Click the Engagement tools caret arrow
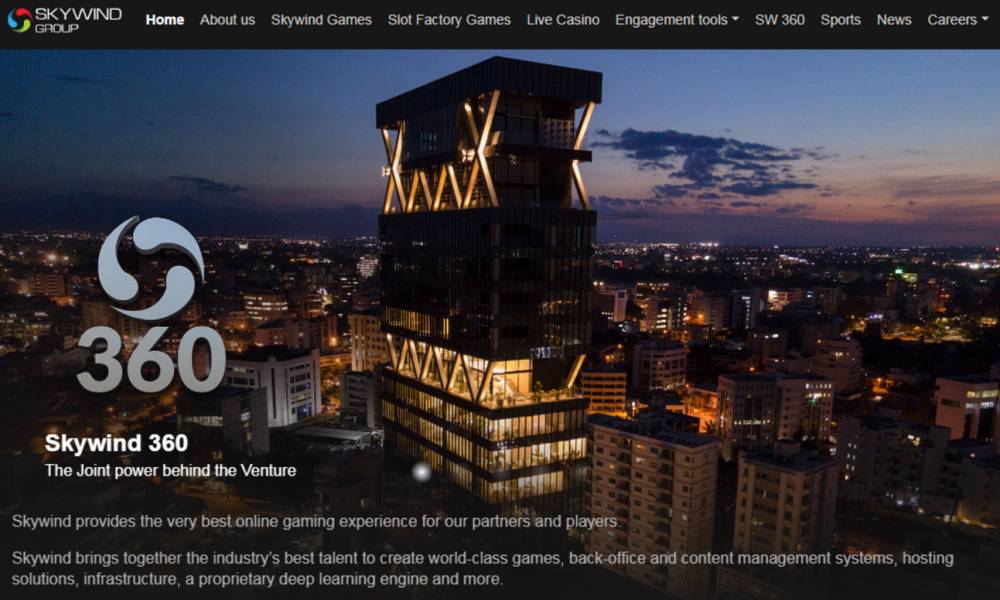This screenshot has width=1000, height=600. pyautogui.click(x=735, y=20)
